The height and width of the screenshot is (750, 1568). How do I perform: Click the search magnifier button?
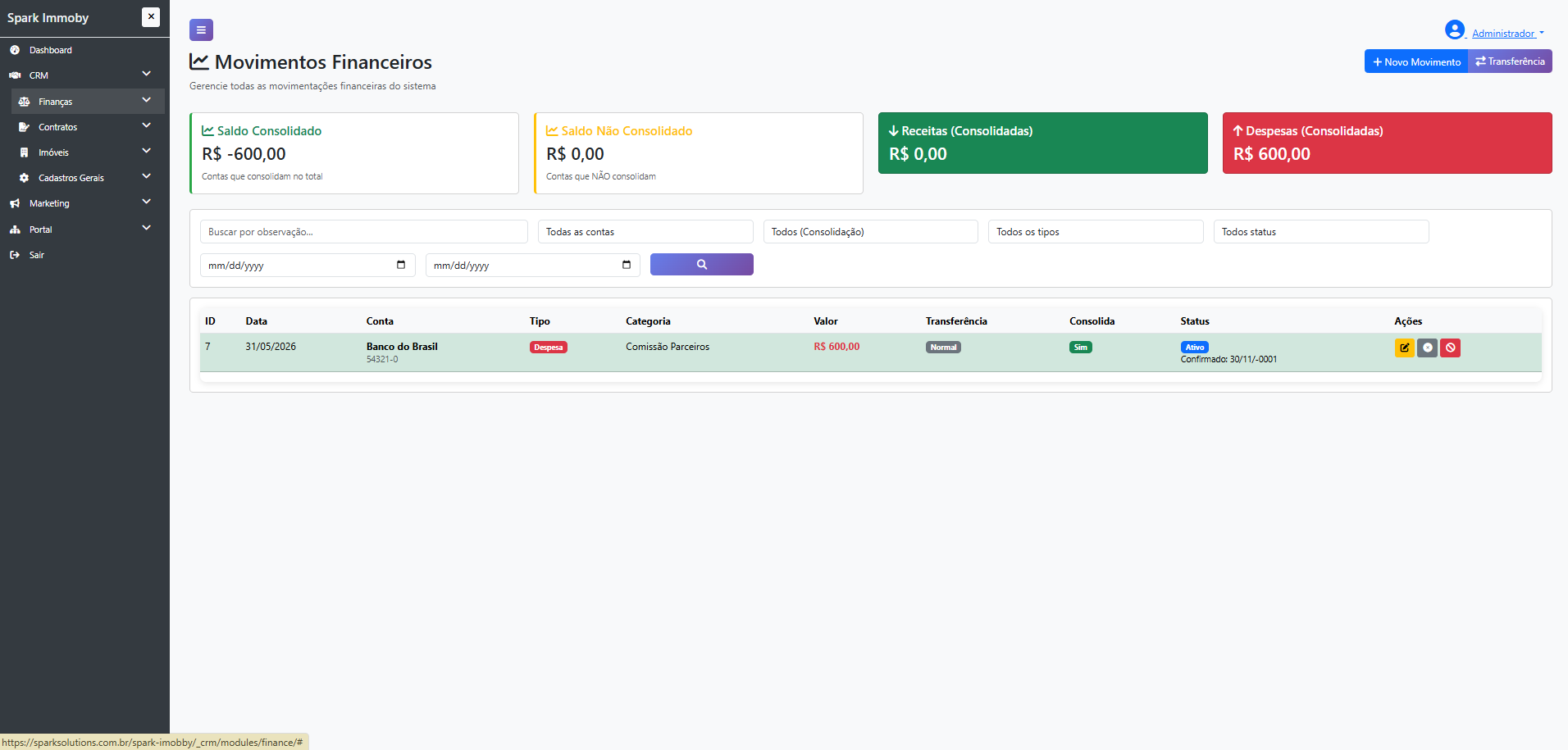pyautogui.click(x=702, y=265)
